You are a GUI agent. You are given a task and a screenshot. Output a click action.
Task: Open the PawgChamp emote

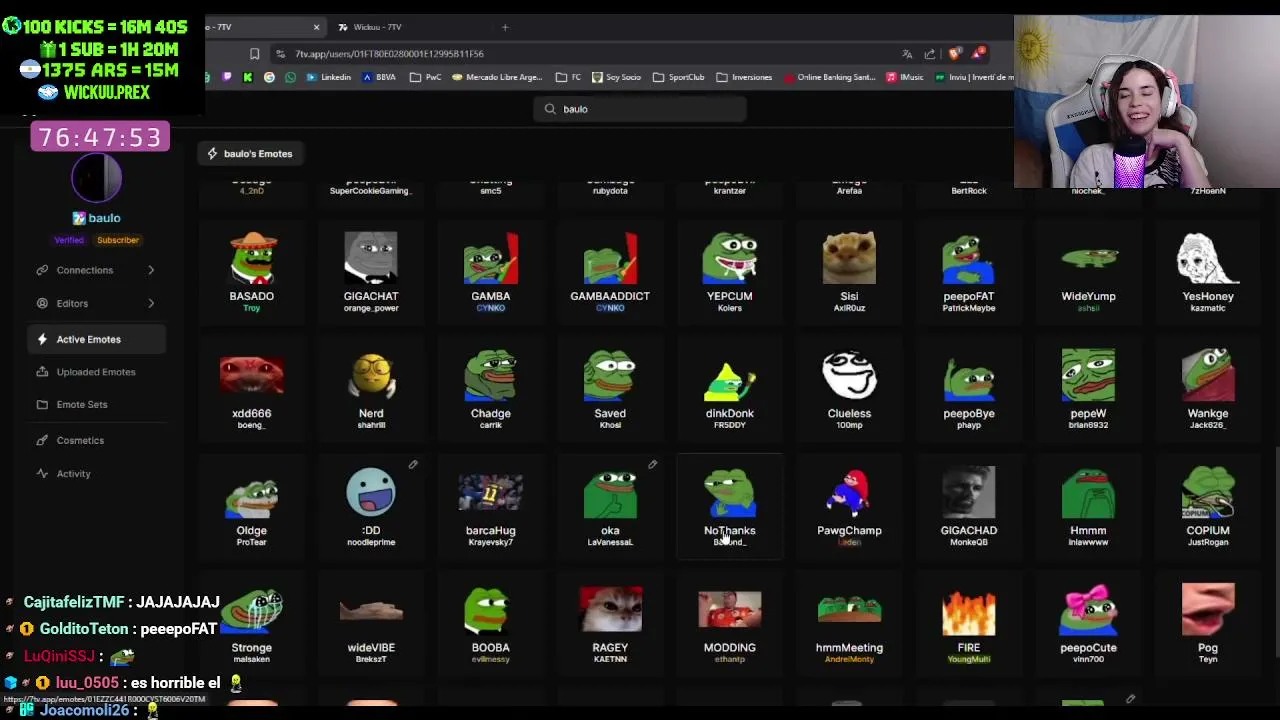849,506
